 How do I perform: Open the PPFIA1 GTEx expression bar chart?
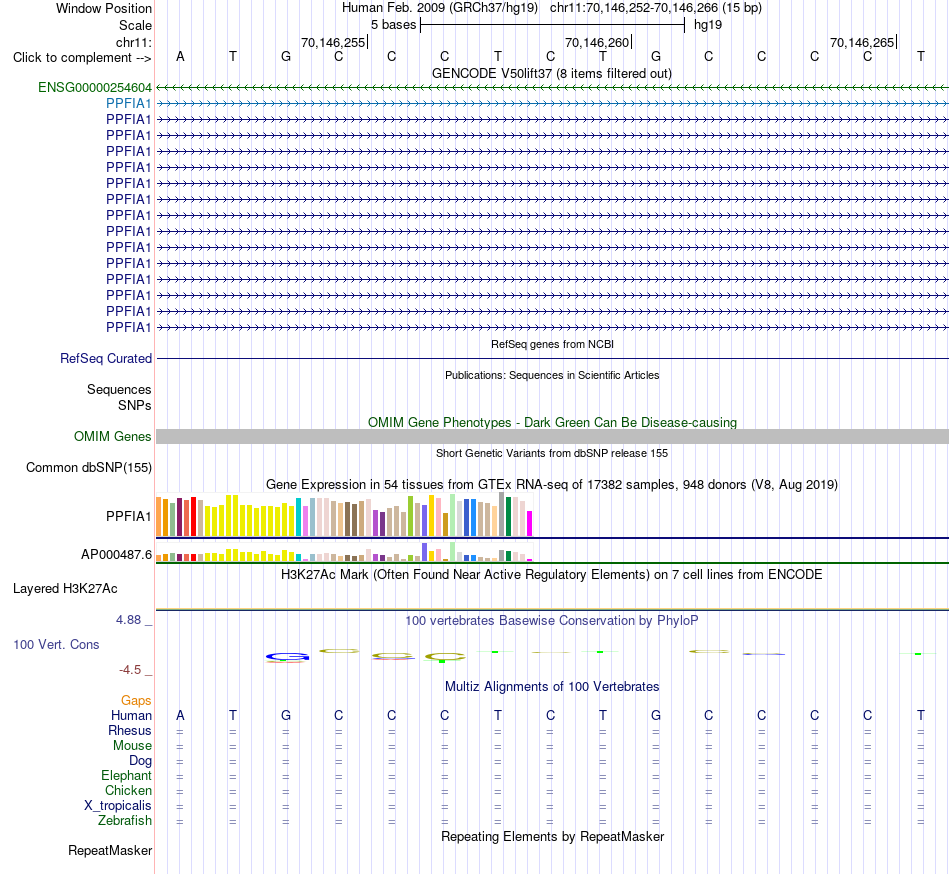(344, 515)
